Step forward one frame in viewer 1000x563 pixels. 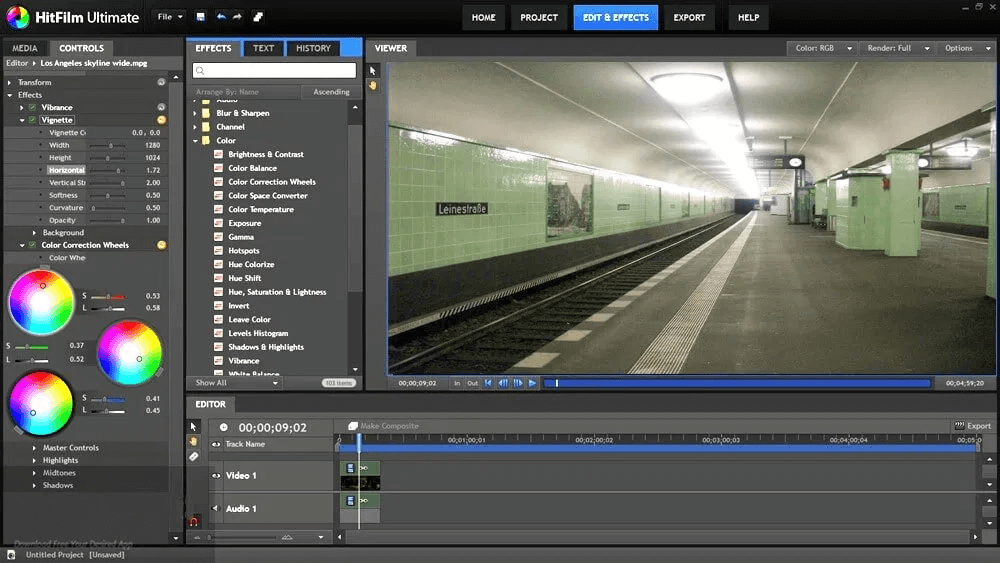coord(518,383)
